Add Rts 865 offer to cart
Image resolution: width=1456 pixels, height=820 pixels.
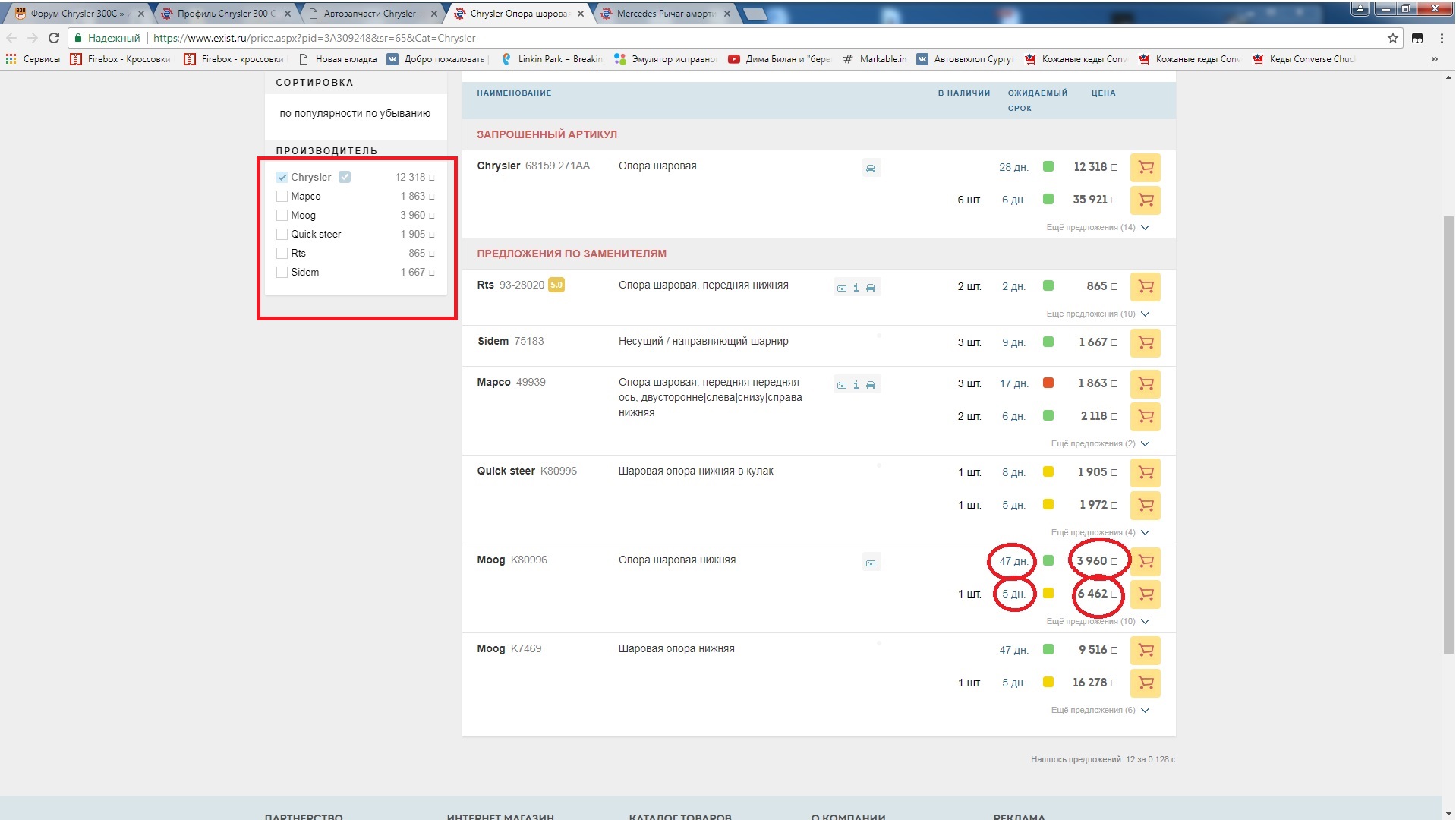(1146, 287)
